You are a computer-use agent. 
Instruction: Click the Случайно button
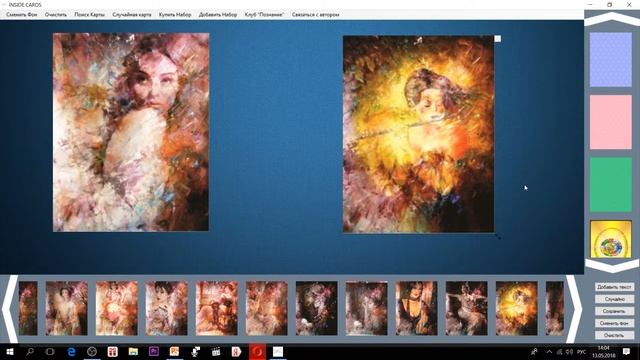614,299
